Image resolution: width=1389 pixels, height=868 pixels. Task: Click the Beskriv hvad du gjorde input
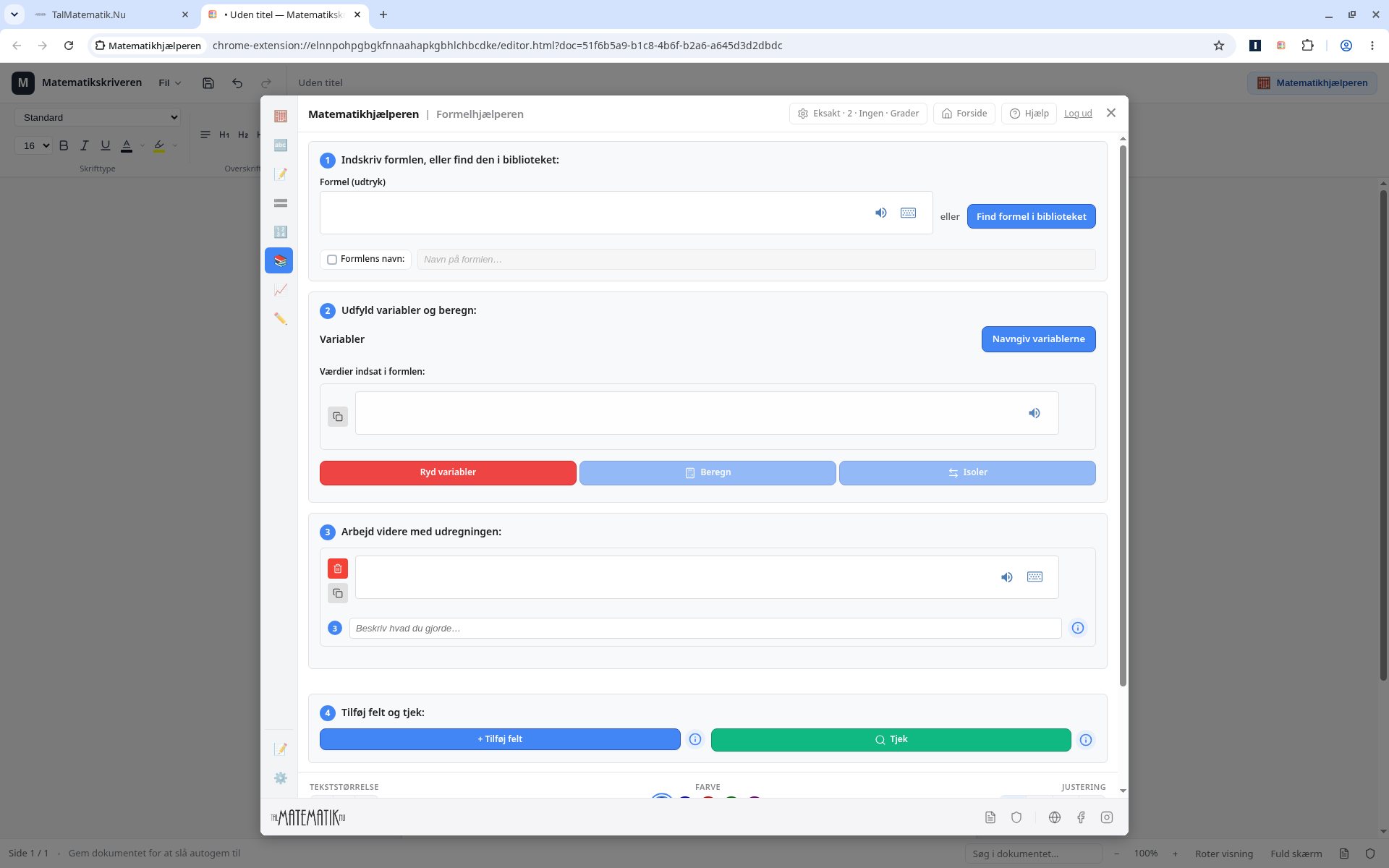point(705,628)
